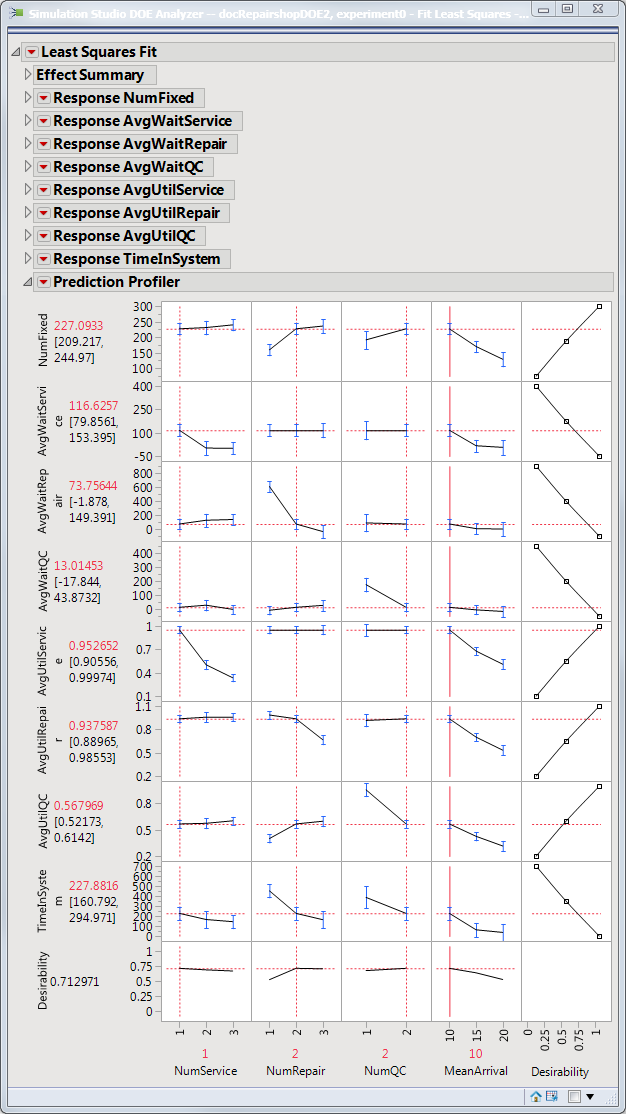Click the Response AvgUtilService header

[142, 190]
